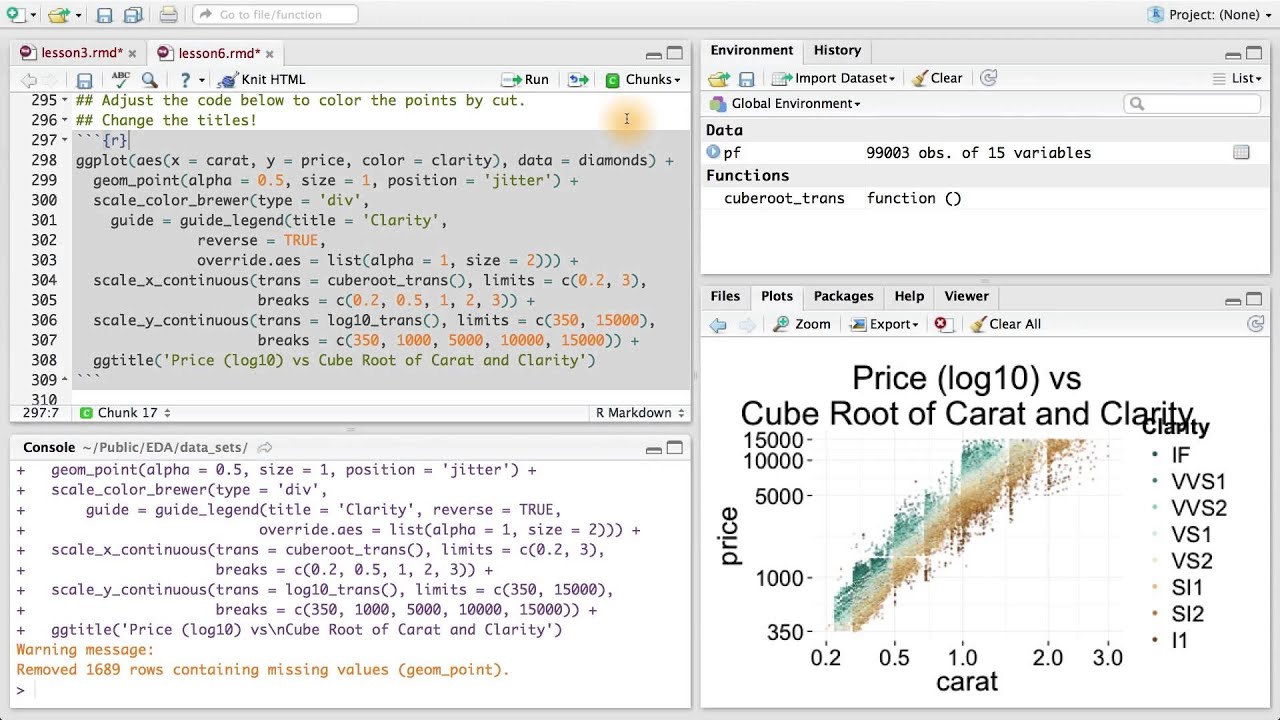Open the Help tab
This screenshot has height=720, width=1280.
[x=909, y=296]
